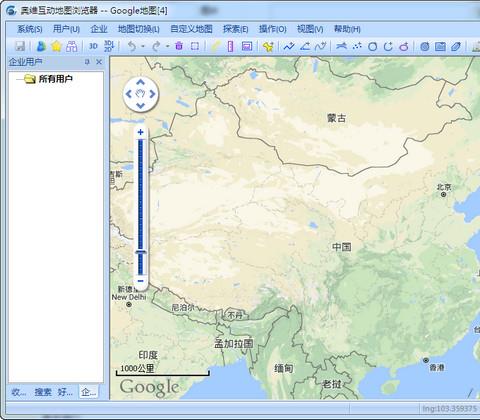Open favorites with the yellow star icon
The image size is (480, 420).
click(x=56, y=46)
